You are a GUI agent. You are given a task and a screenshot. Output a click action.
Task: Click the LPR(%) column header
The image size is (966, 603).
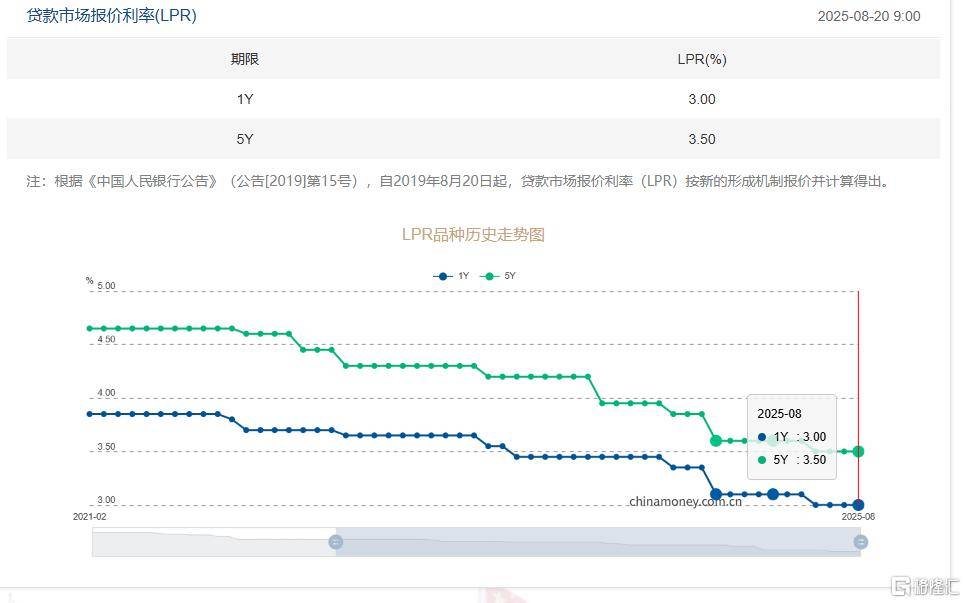click(702, 59)
